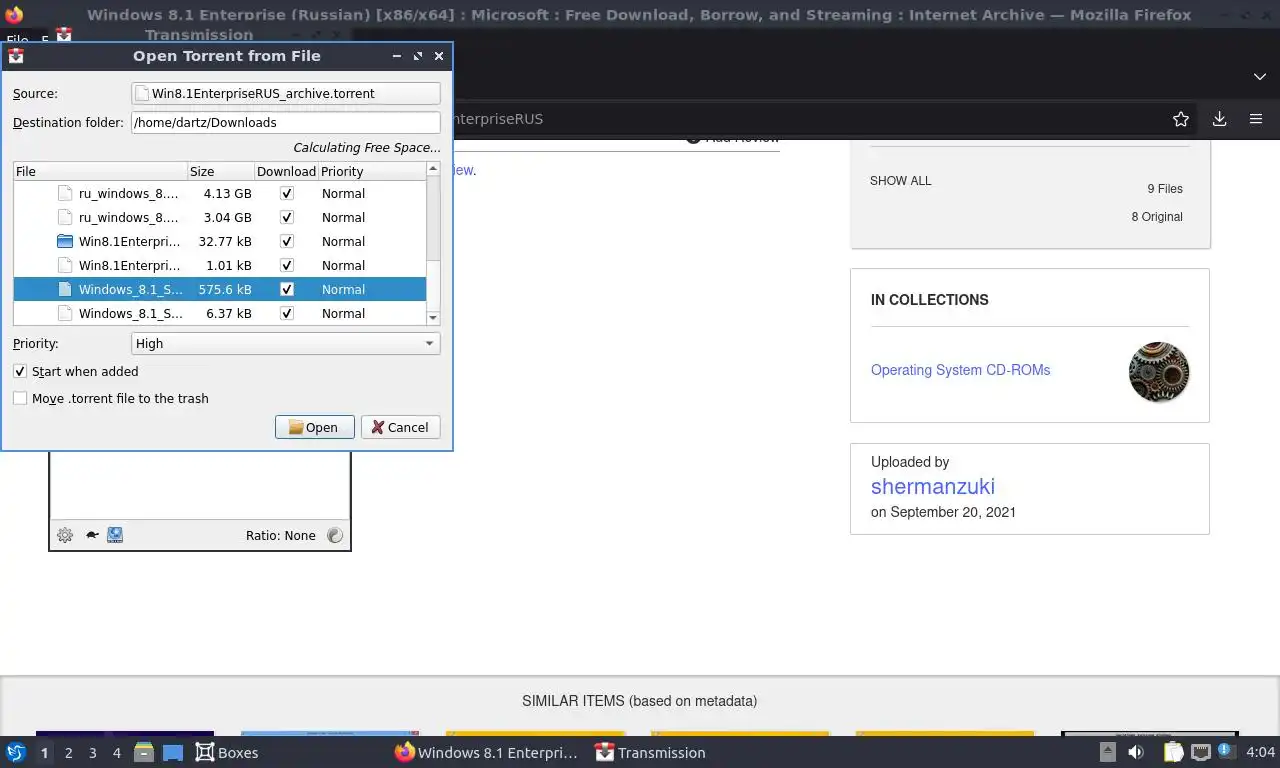
Task: Switch to the Firefox window taskbar button
Action: click(x=487, y=752)
